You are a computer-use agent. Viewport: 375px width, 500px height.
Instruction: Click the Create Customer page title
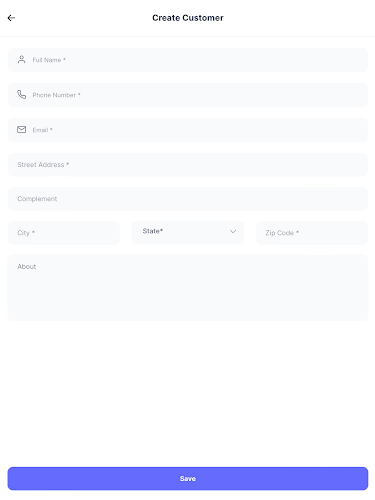tap(188, 18)
